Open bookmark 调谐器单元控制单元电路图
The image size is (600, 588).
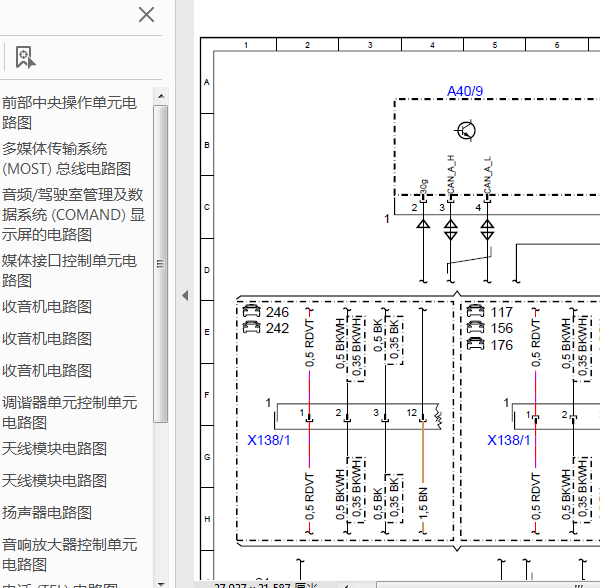(70, 412)
